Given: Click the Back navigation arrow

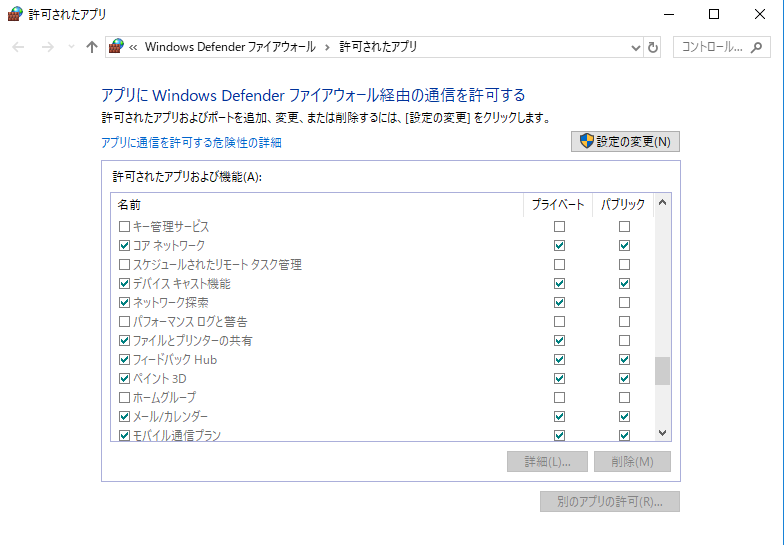Looking at the screenshot, I should (18, 47).
